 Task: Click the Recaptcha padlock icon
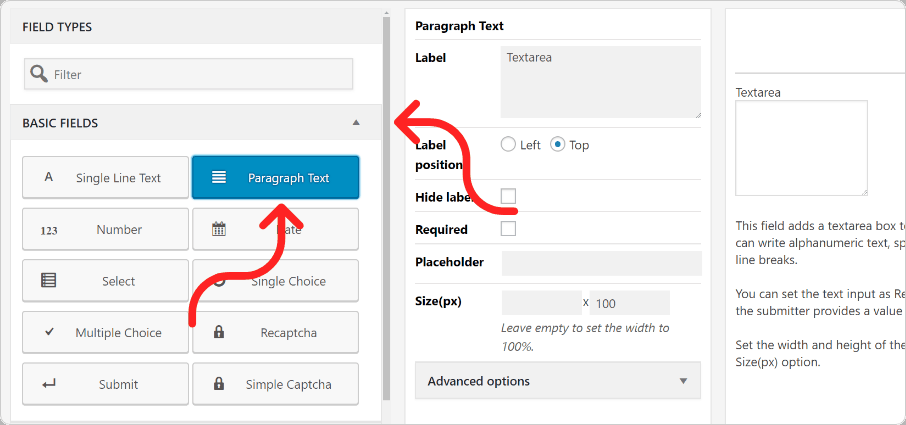[x=218, y=332]
